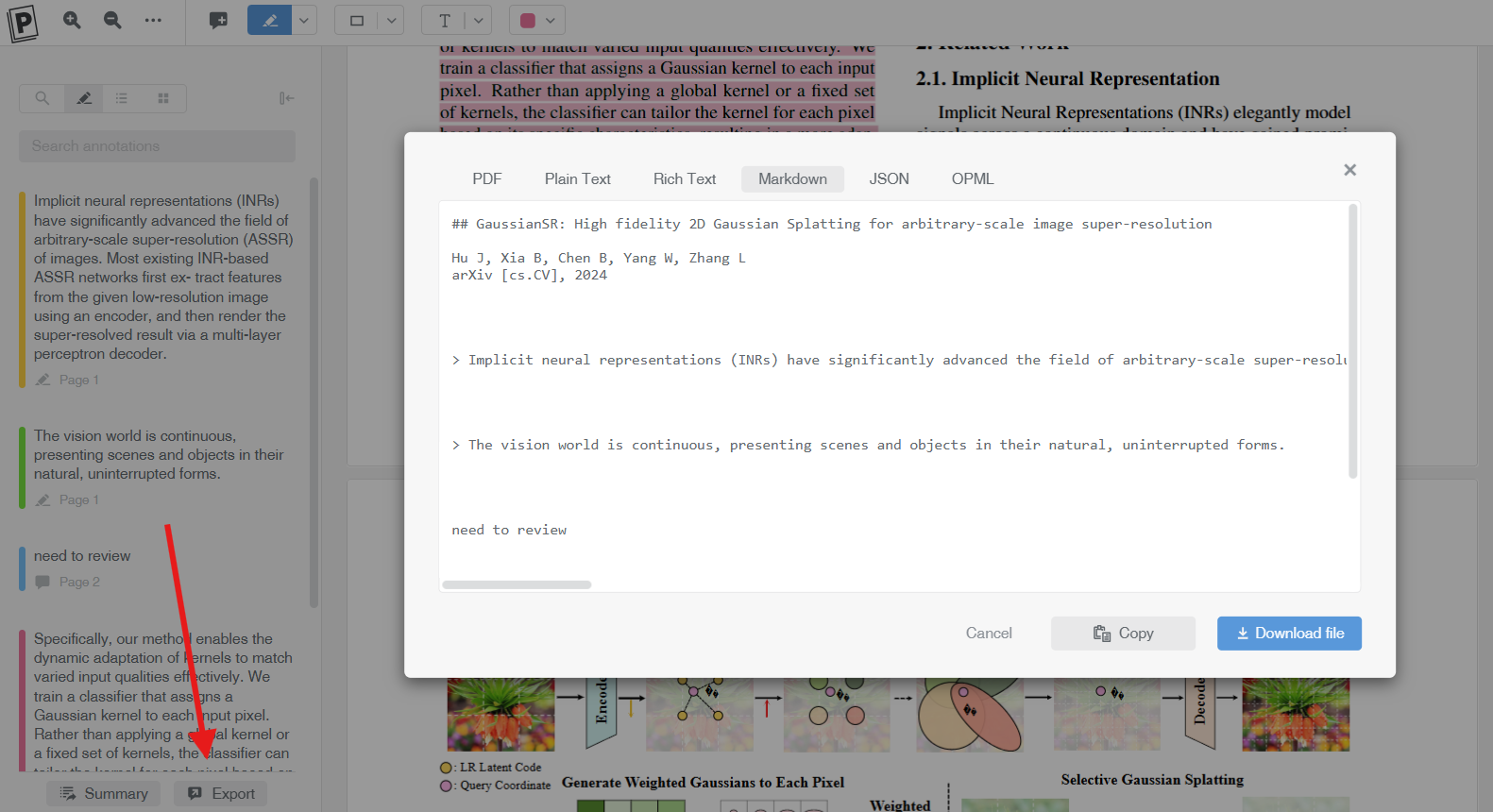Click 'Page 1' under the vision world annotation
The image size is (1493, 812).
[x=78, y=499]
